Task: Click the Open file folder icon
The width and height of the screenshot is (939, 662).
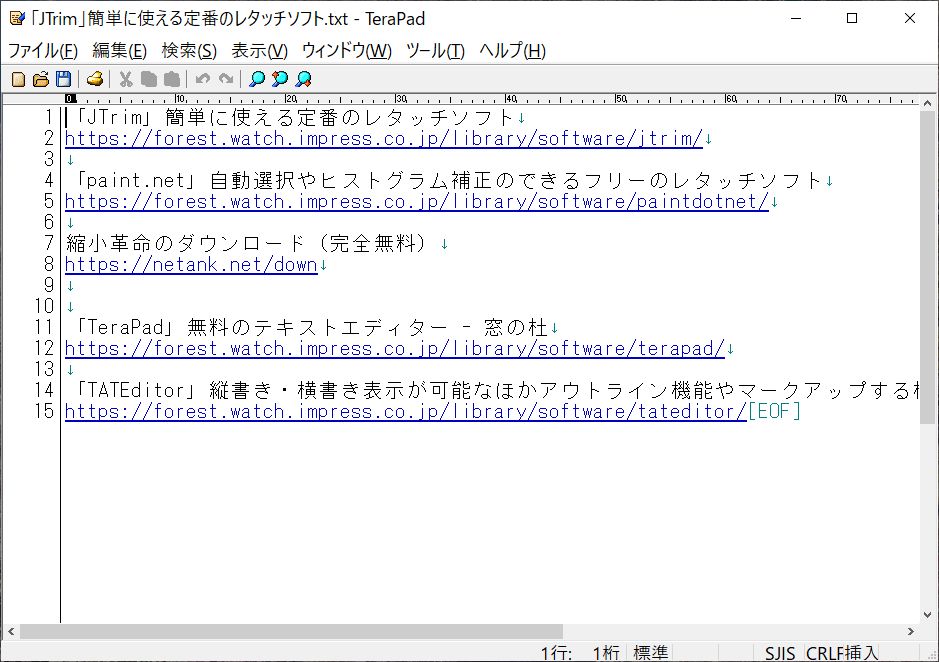Action: pos(41,79)
